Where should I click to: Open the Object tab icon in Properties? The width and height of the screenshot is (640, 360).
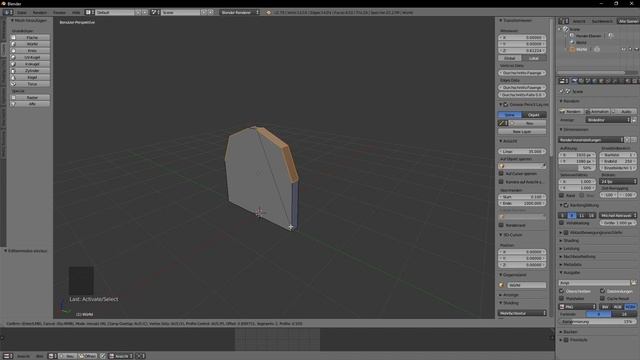(601, 81)
